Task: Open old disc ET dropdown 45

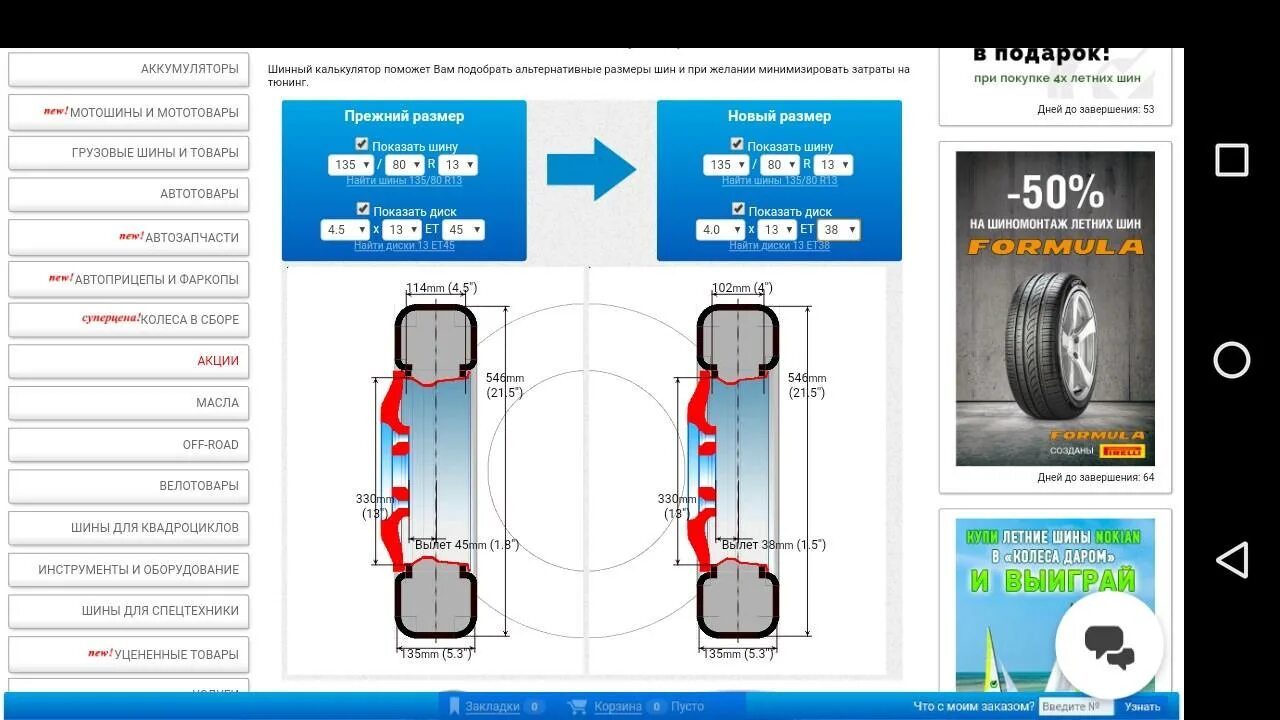Action: 463,230
